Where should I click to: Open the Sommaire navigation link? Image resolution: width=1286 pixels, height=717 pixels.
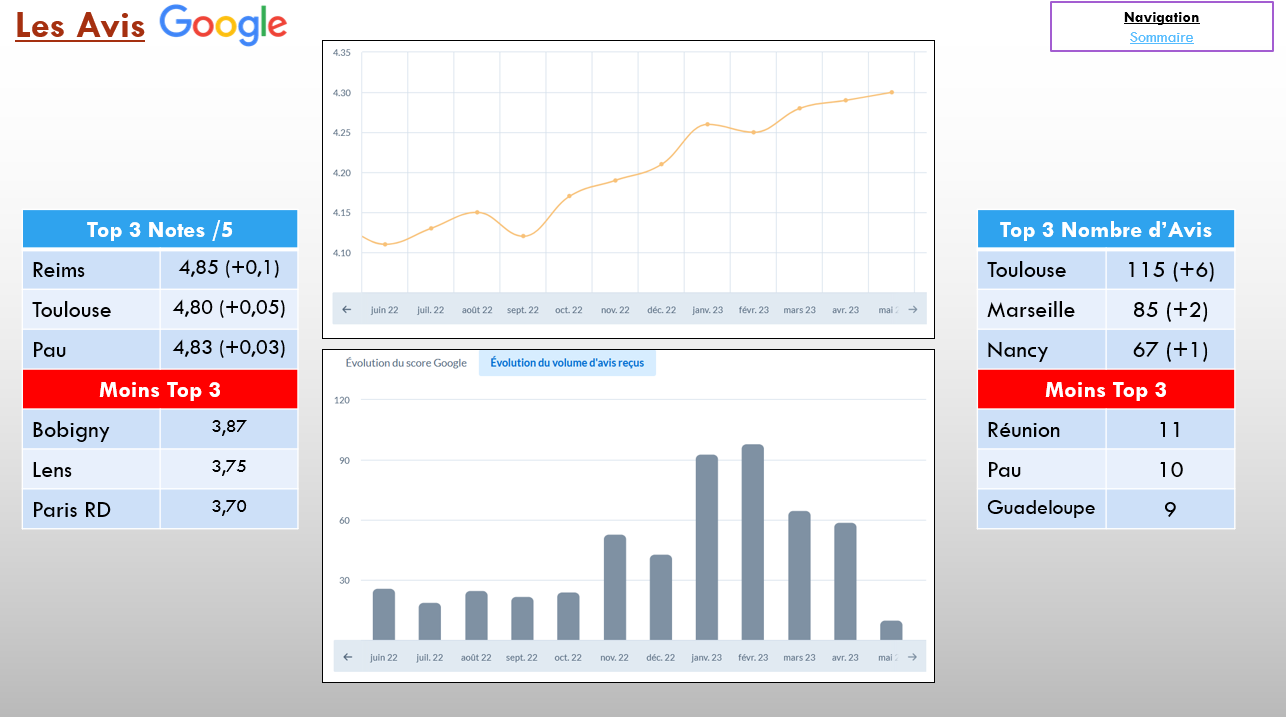point(1161,37)
